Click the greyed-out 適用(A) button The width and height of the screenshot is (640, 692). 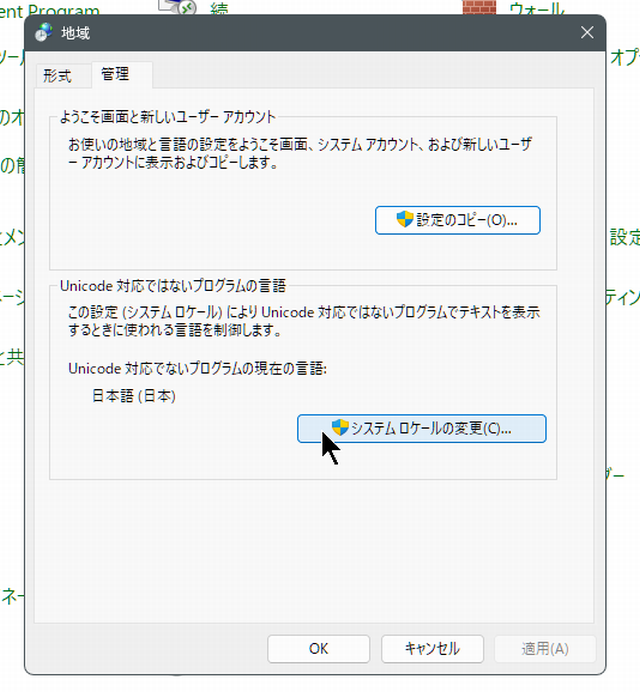[x=545, y=648]
